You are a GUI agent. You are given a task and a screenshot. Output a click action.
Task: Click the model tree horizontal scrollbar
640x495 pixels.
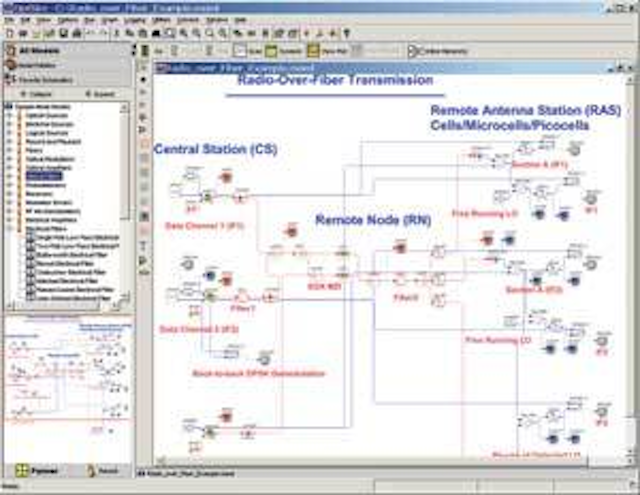tap(61, 305)
